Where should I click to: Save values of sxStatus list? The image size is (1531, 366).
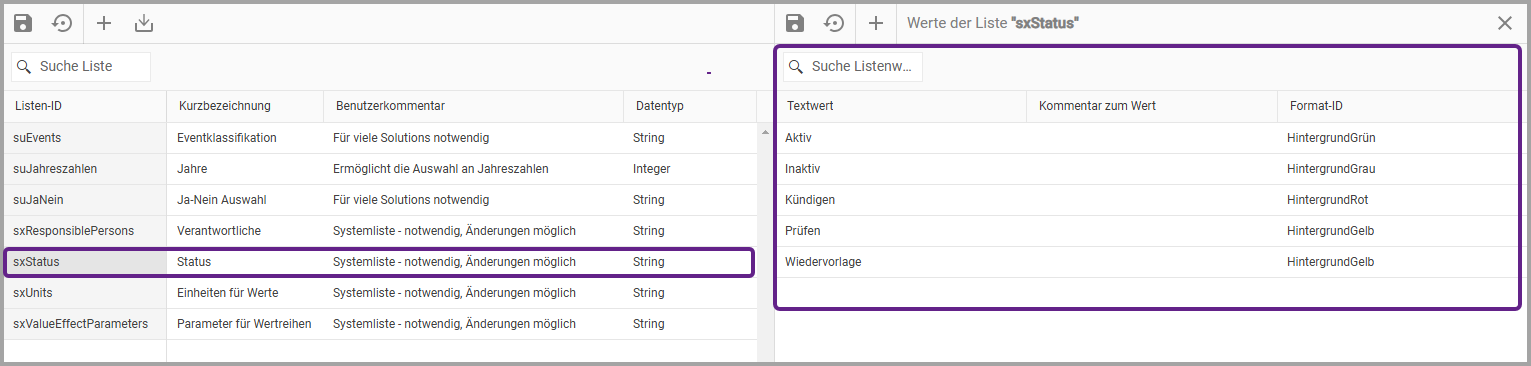pos(795,23)
